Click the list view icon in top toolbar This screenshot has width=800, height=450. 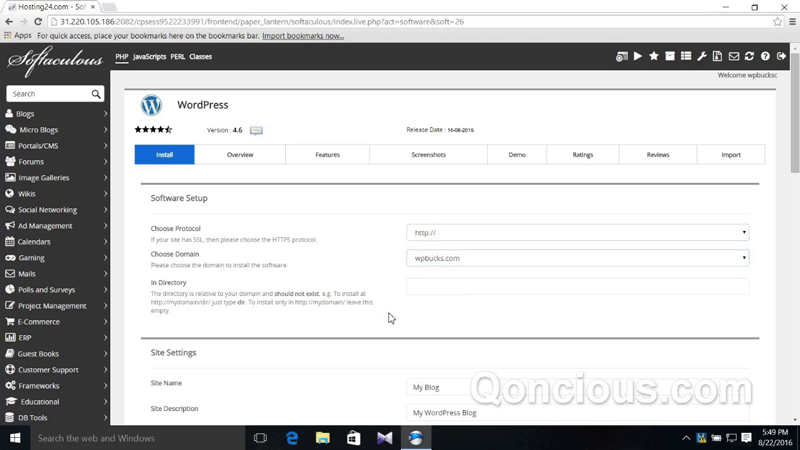pos(686,57)
